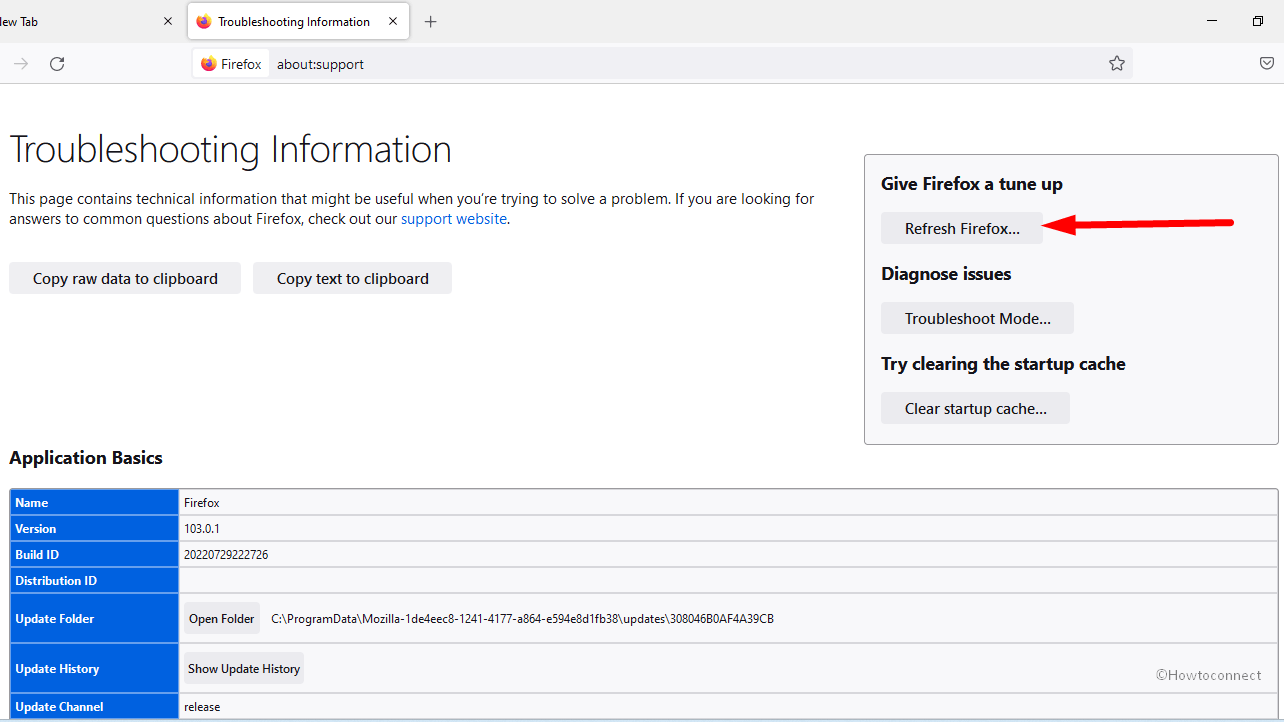Viewport: 1284px width, 722px height.
Task: Click the Application Basics heading
Action: pyautogui.click(x=86, y=458)
